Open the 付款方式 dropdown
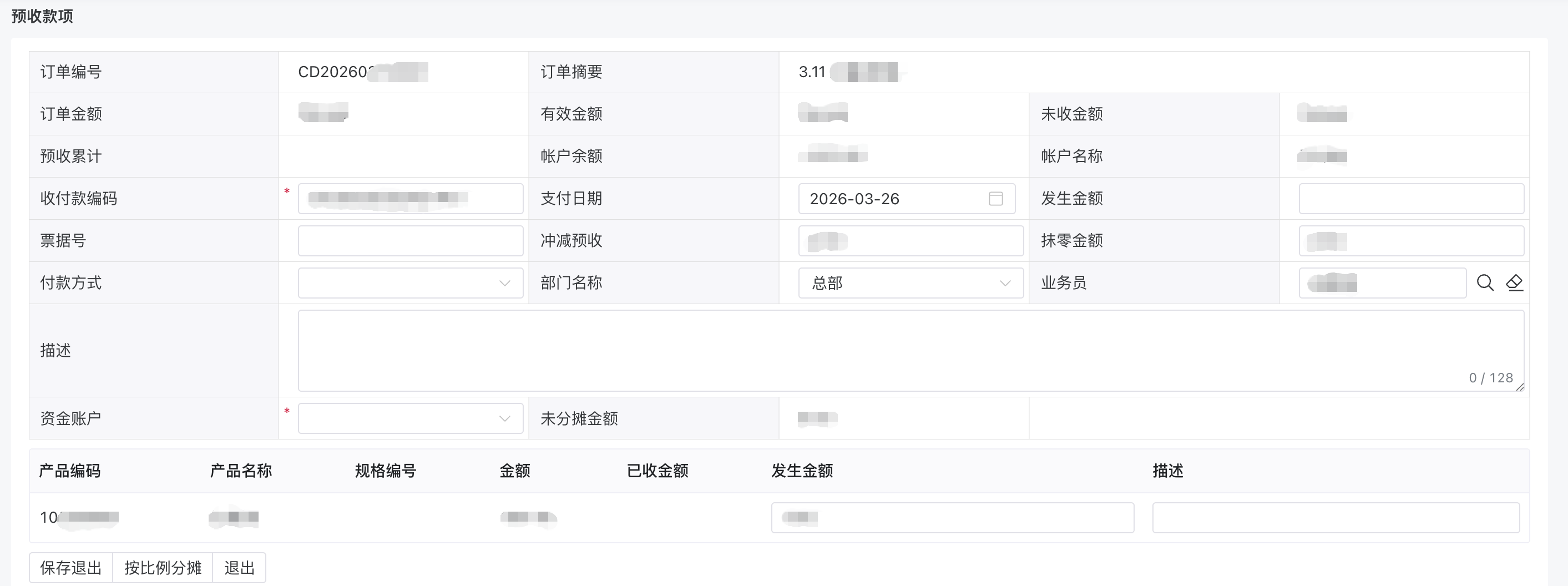 pos(409,283)
